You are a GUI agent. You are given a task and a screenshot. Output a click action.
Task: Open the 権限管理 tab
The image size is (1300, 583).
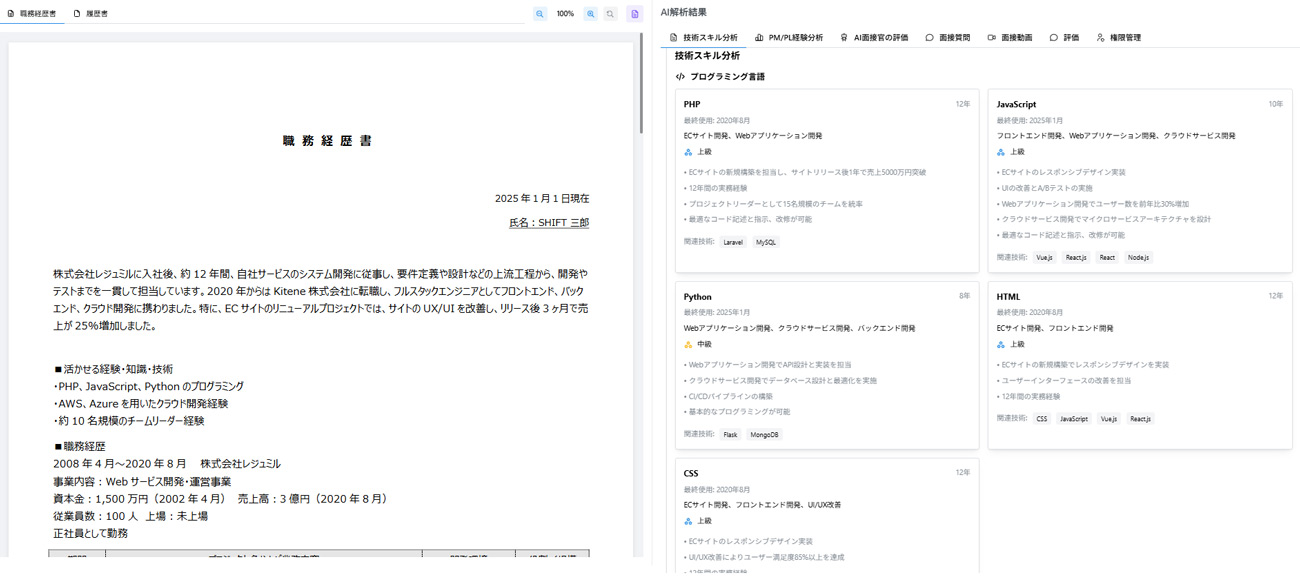click(1118, 37)
